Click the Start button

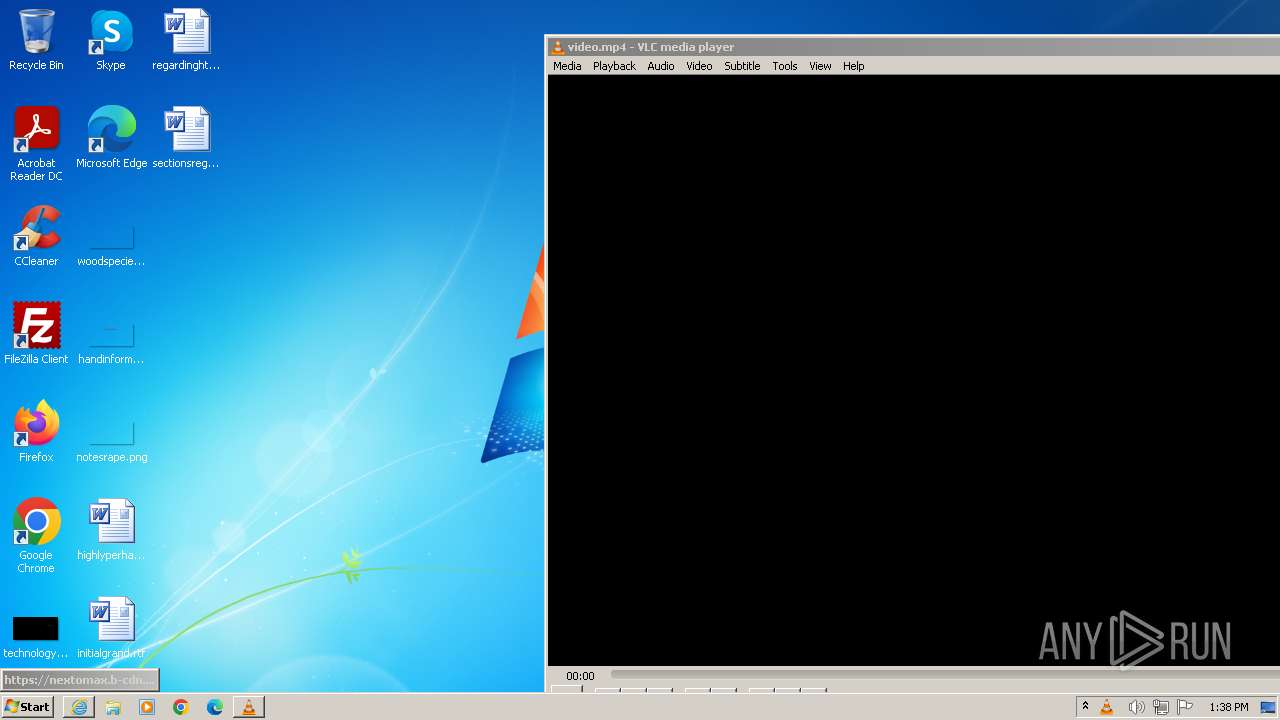27,707
